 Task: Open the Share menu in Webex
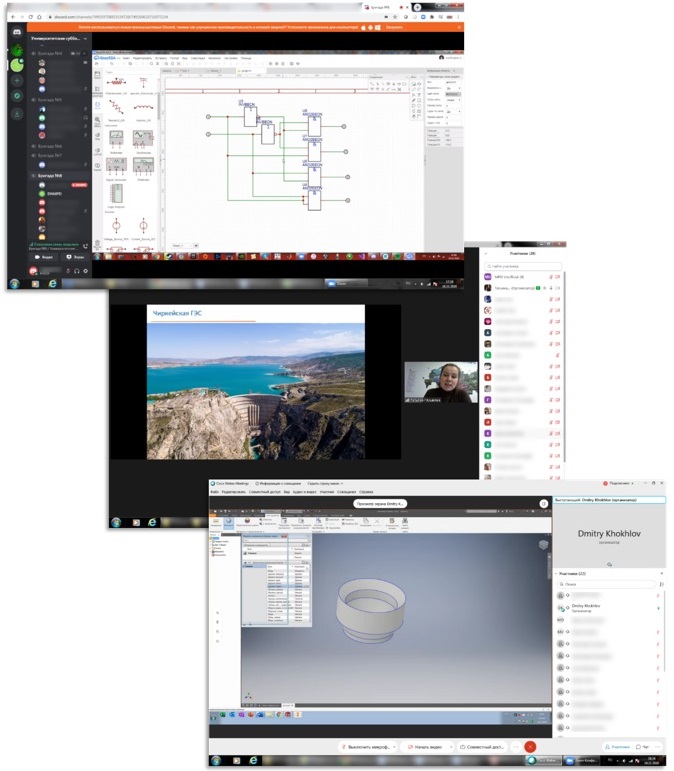point(264,492)
